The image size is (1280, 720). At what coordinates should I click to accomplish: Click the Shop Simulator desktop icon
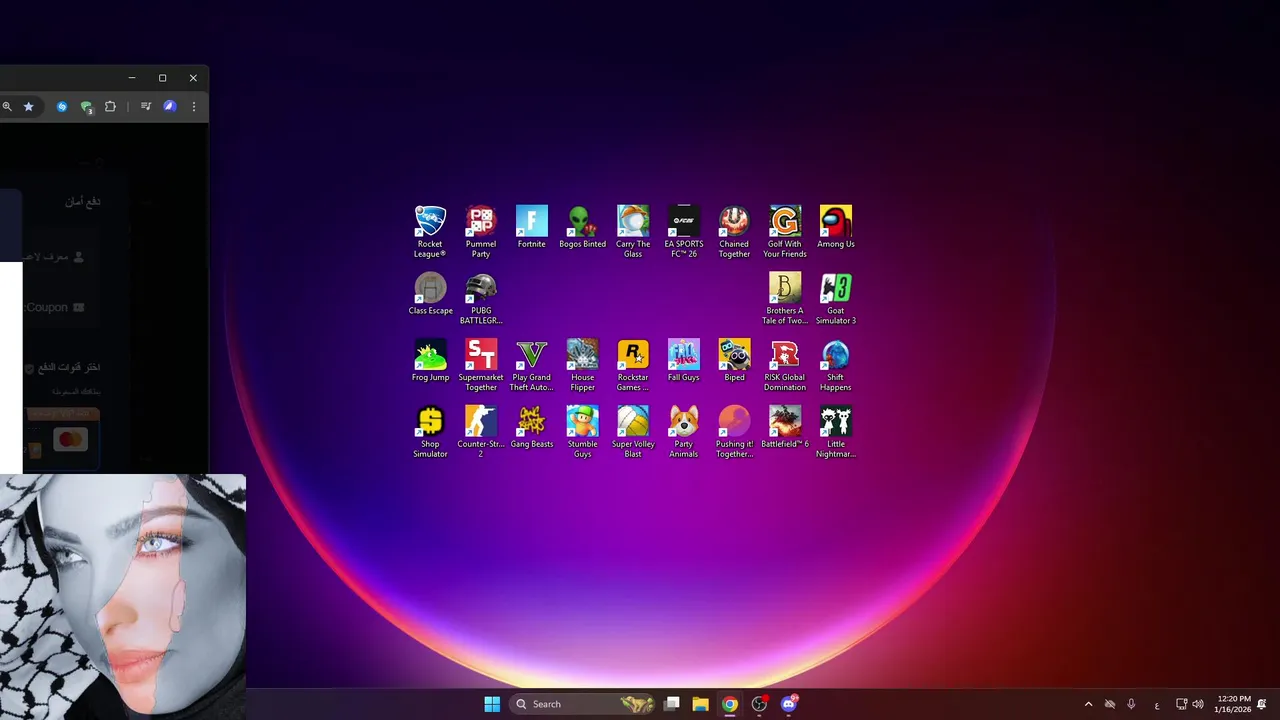click(x=430, y=432)
